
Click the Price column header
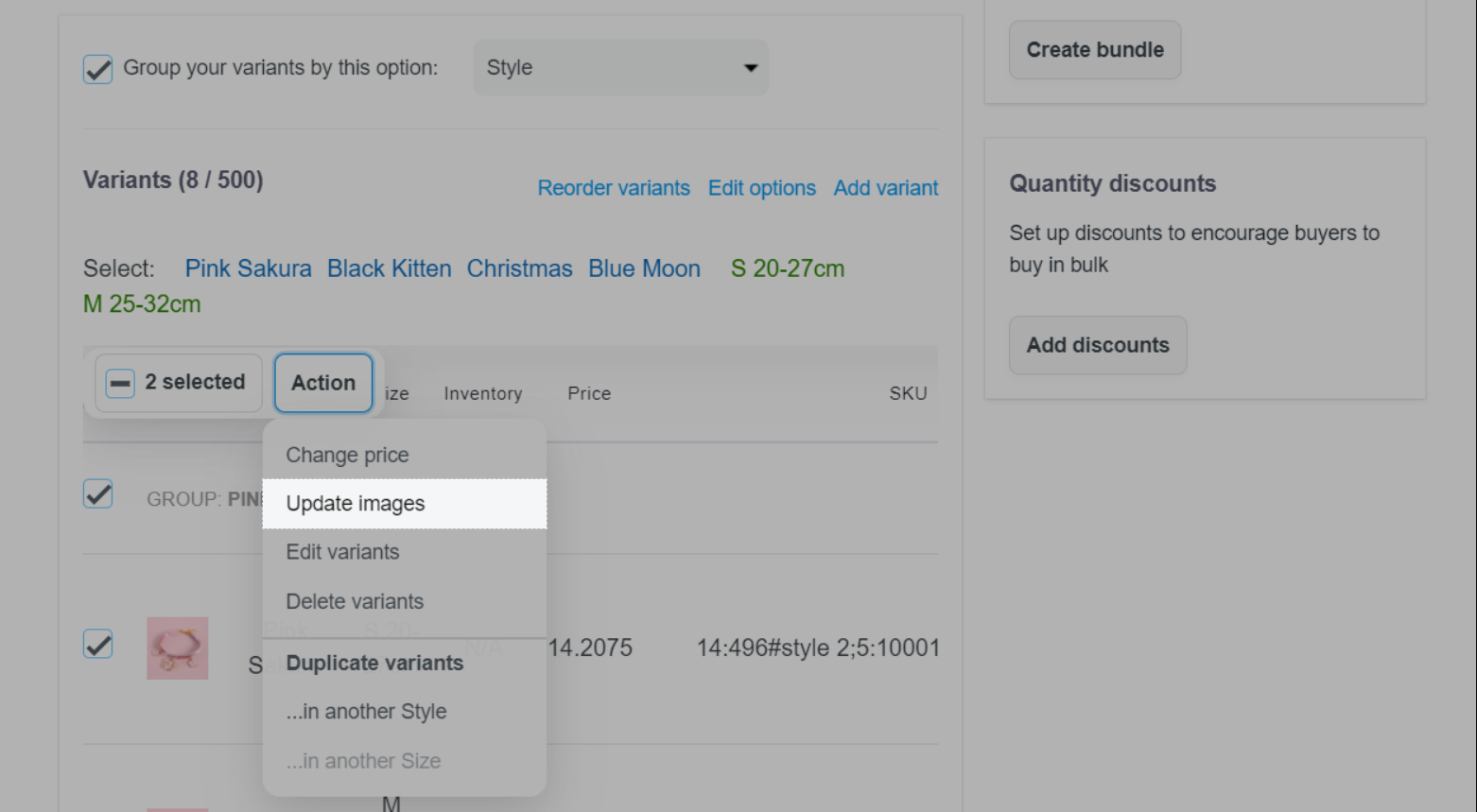(x=589, y=393)
